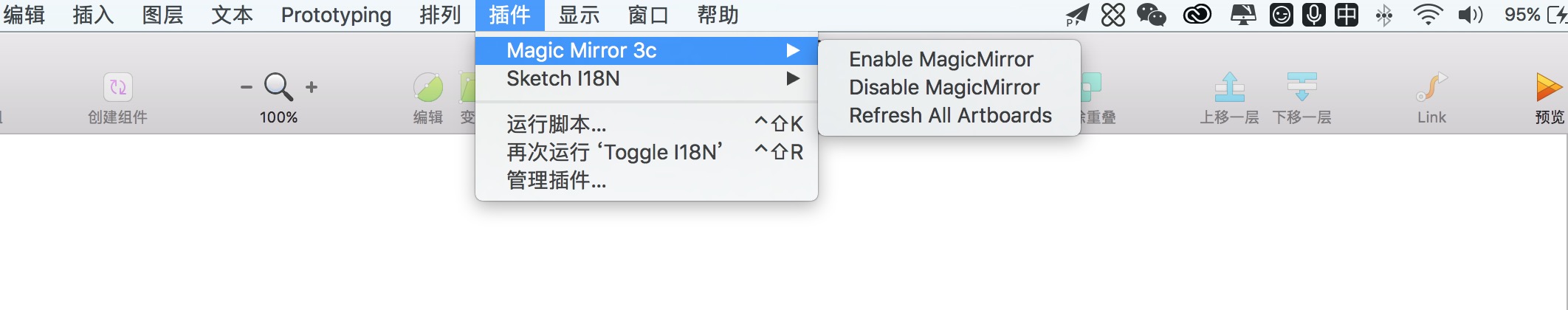Click the 创建组件 create symbol icon
Screen dimensions: 1568x310
click(x=117, y=87)
